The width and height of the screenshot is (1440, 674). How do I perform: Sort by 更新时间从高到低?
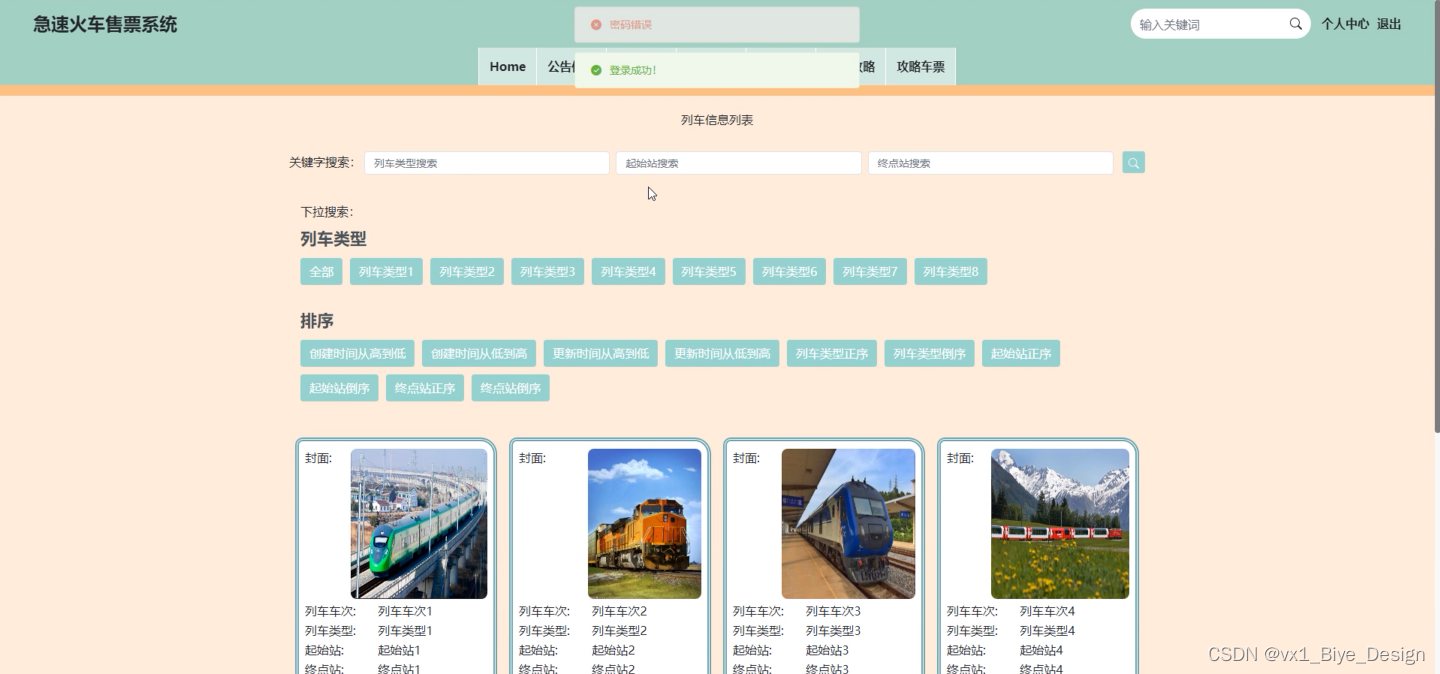[x=601, y=354]
